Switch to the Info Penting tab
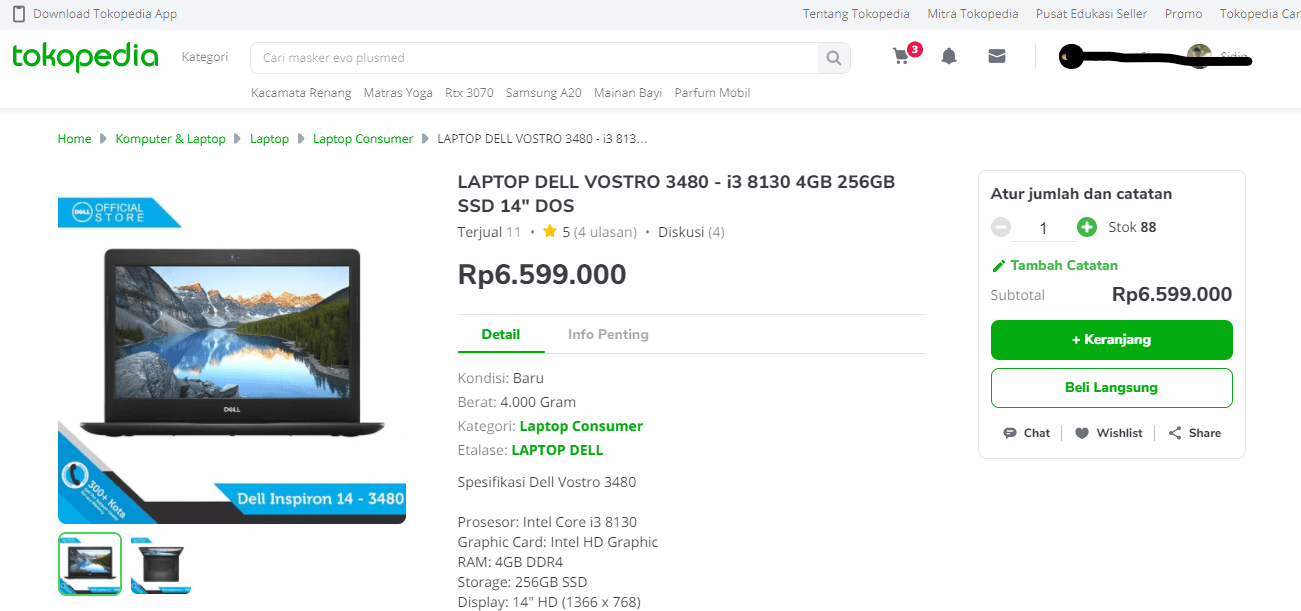1301x611 pixels. [x=608, y=335]
